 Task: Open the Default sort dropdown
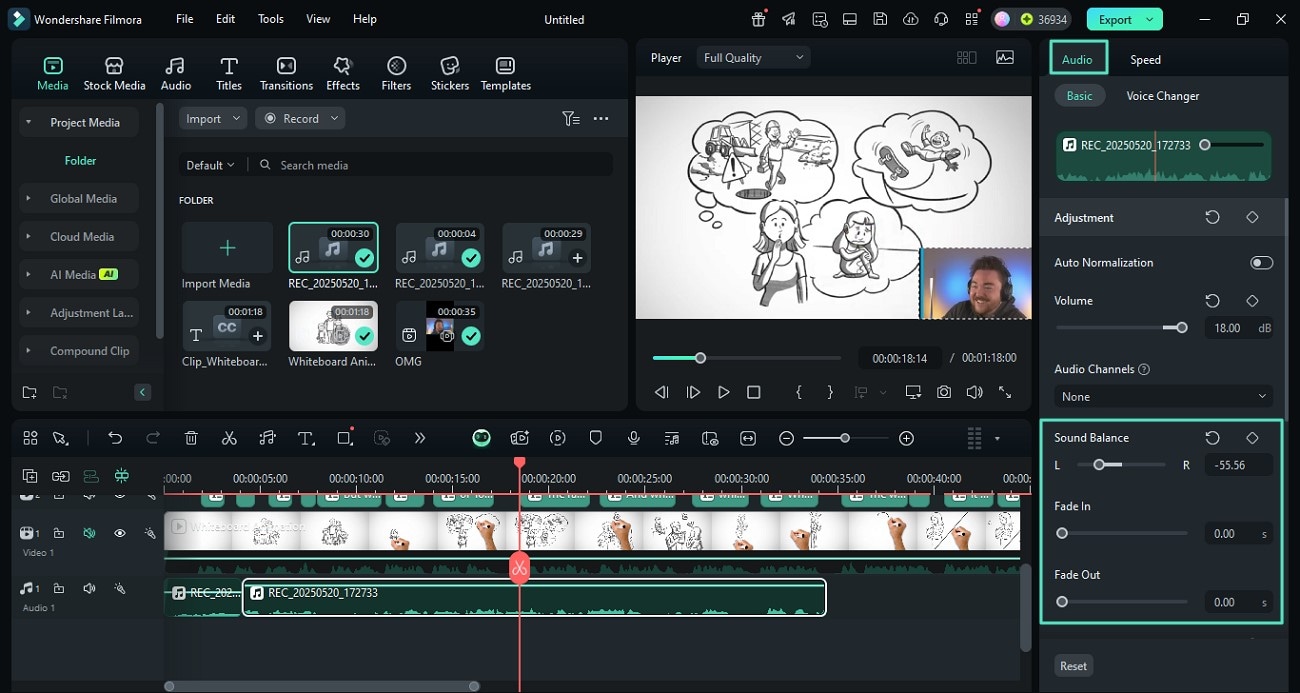pyautogui.click(x=210, y=165)
